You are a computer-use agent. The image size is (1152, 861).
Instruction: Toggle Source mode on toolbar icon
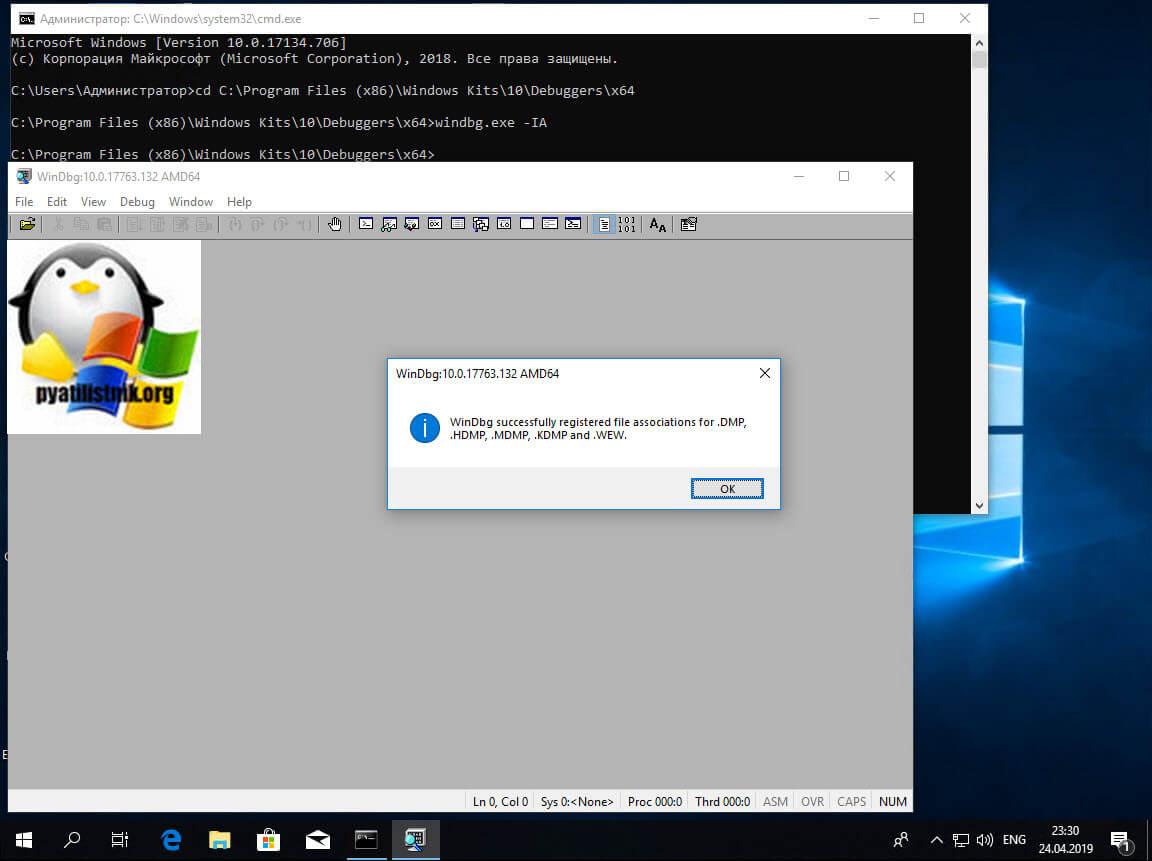[x=604, y=224]
